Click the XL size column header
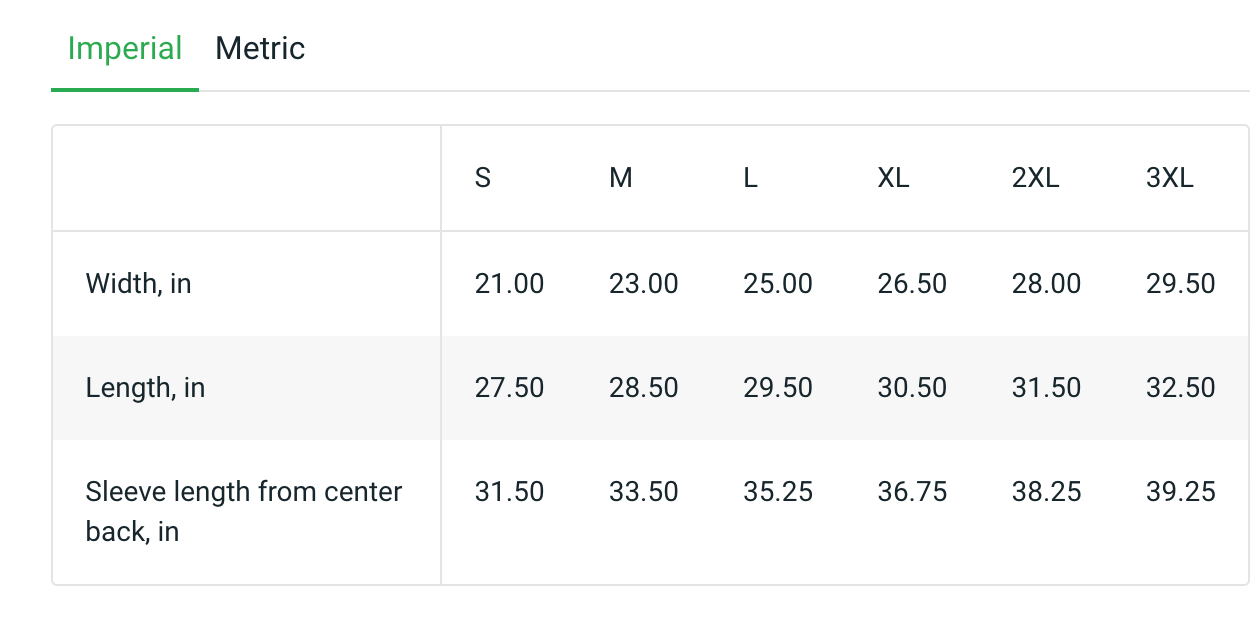The image size is (1260, 633). point(893,179)
